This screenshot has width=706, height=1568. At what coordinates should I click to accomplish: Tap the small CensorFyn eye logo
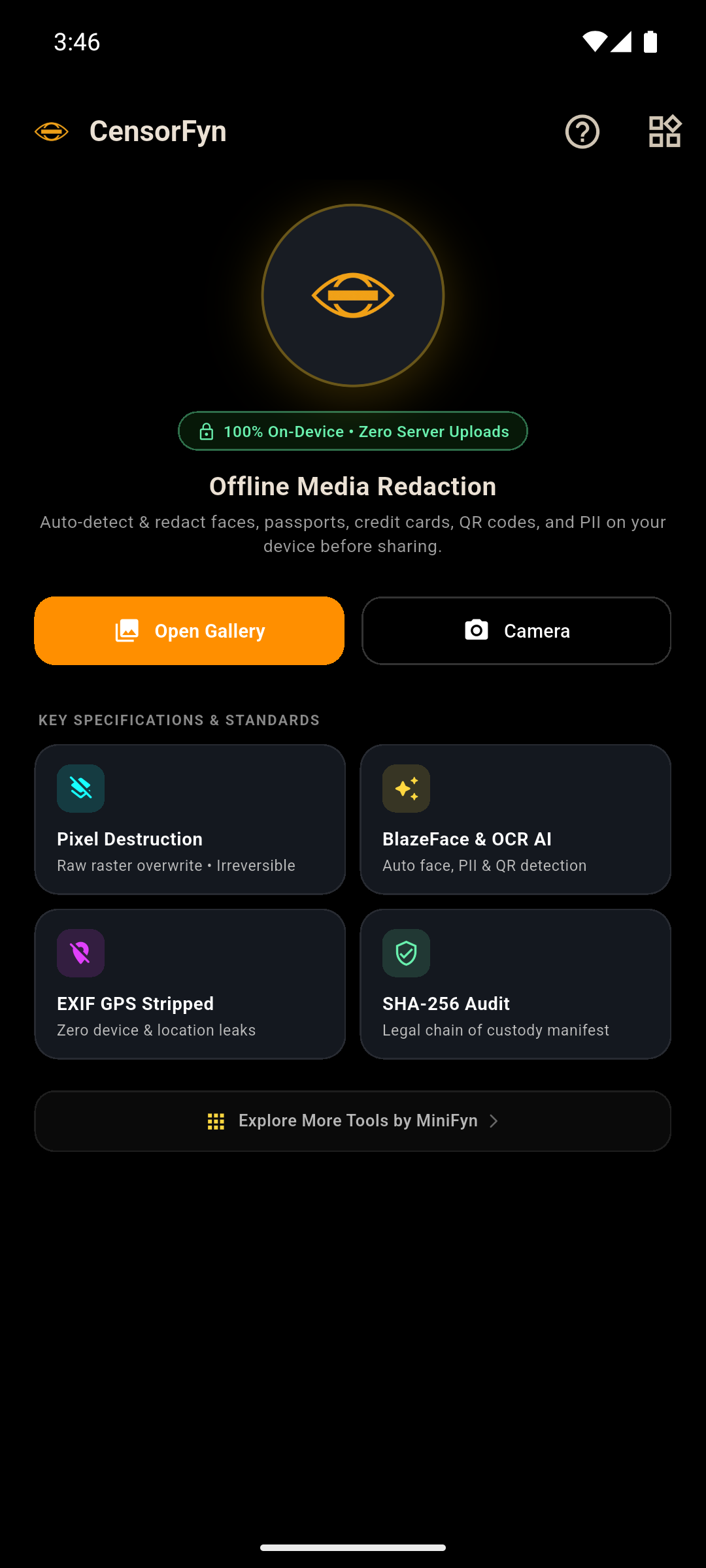pos(52,131)
